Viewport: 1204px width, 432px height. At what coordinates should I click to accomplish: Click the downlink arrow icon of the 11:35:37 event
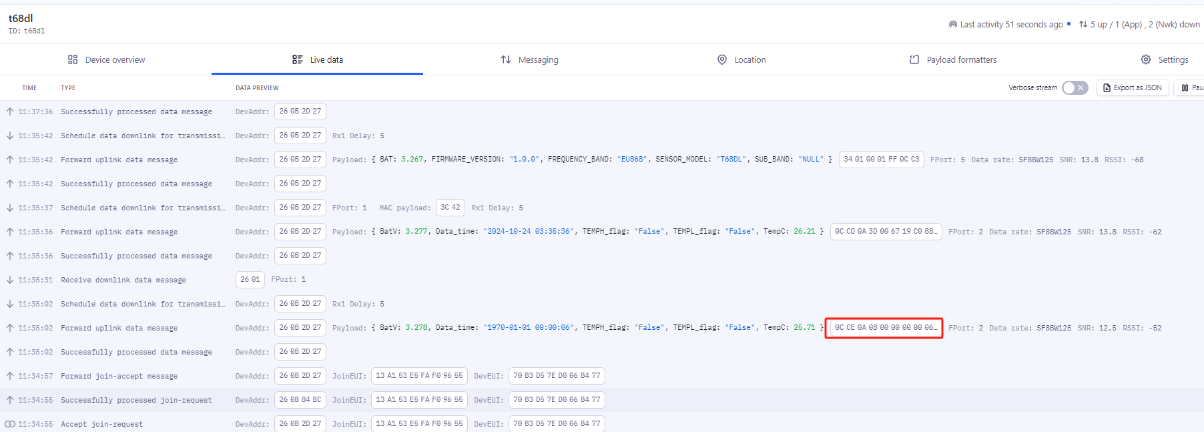pos(10,208)
